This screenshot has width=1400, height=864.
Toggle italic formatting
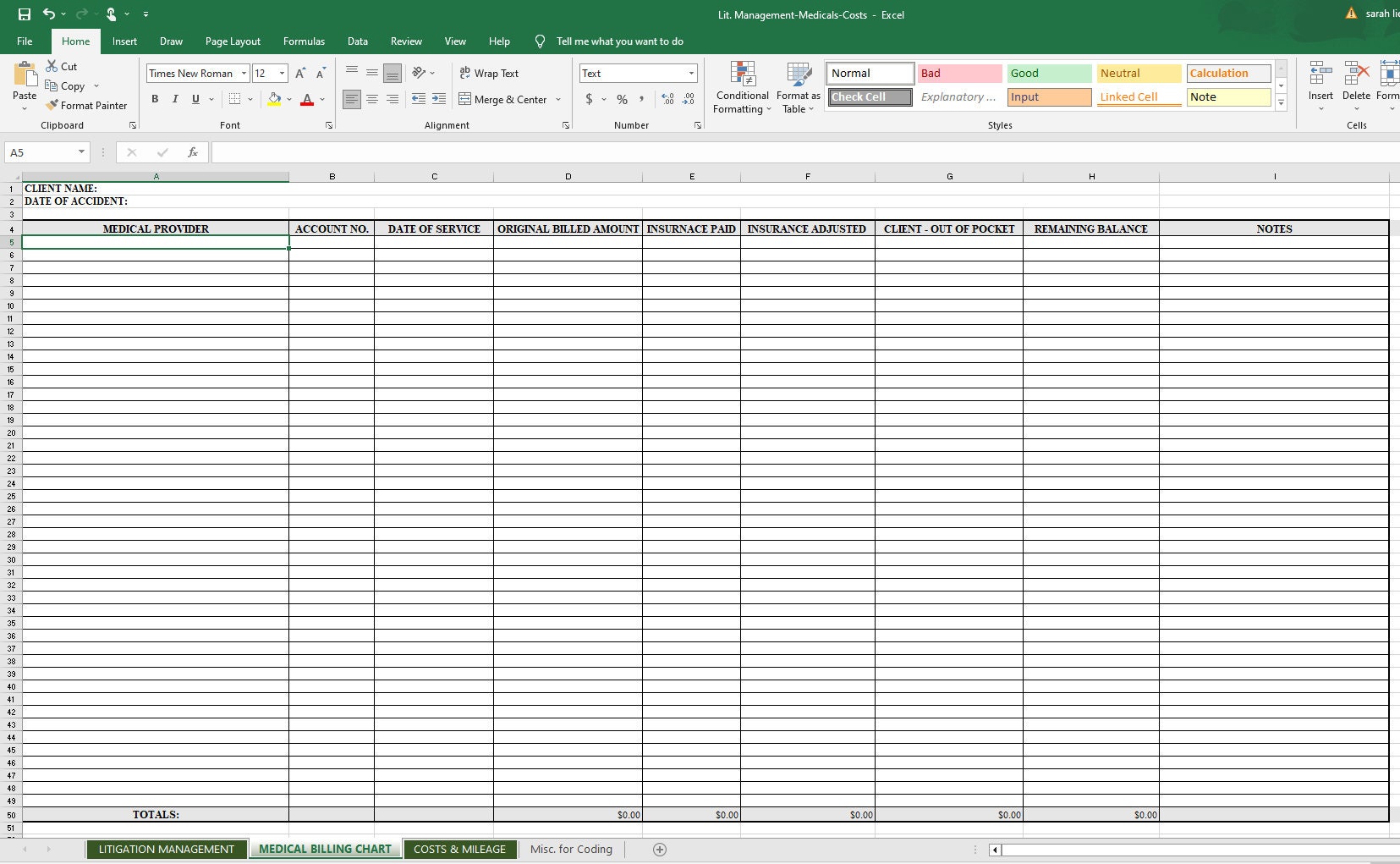[x=175, y=99]
